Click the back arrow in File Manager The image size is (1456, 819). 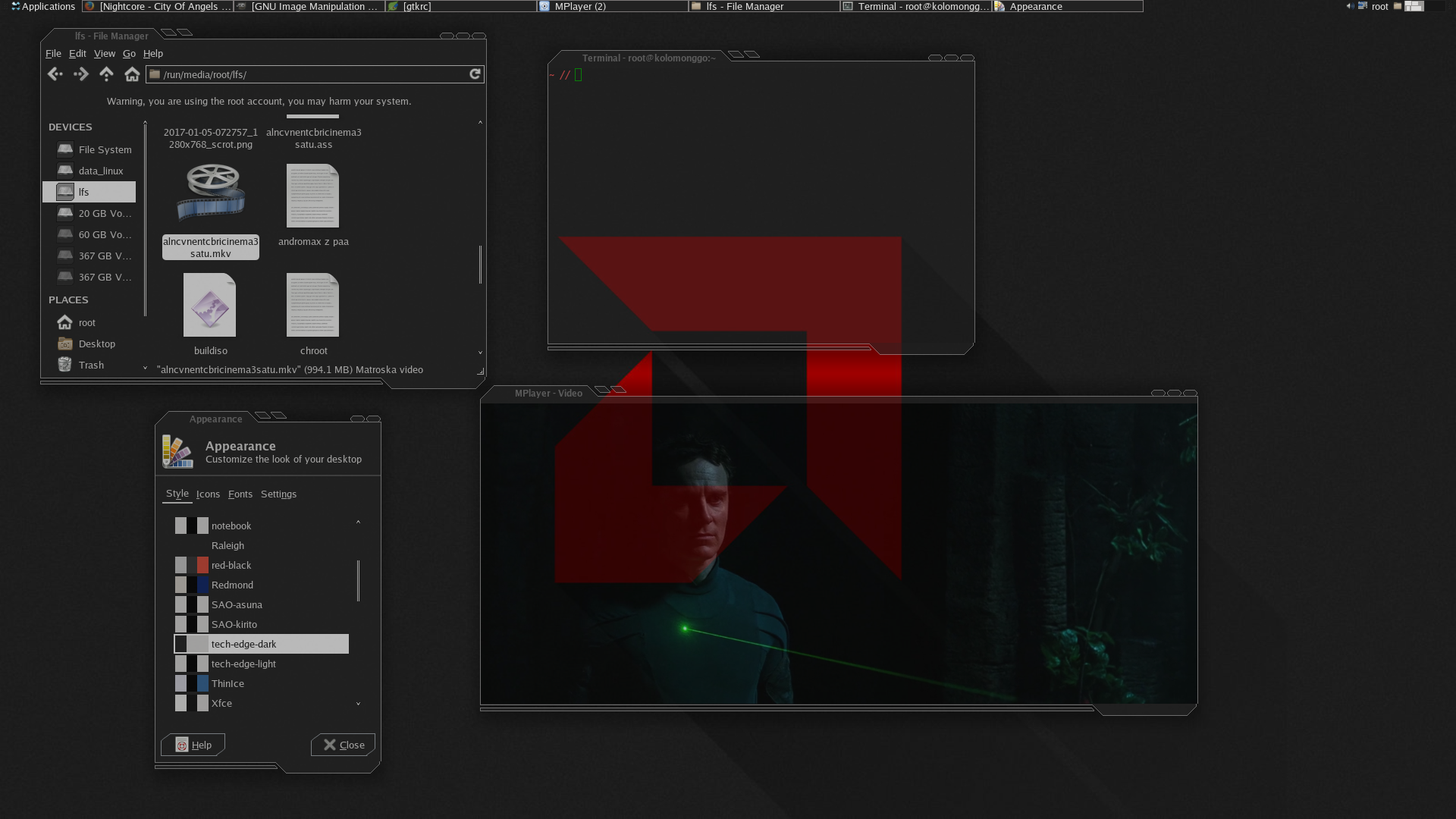55,74
